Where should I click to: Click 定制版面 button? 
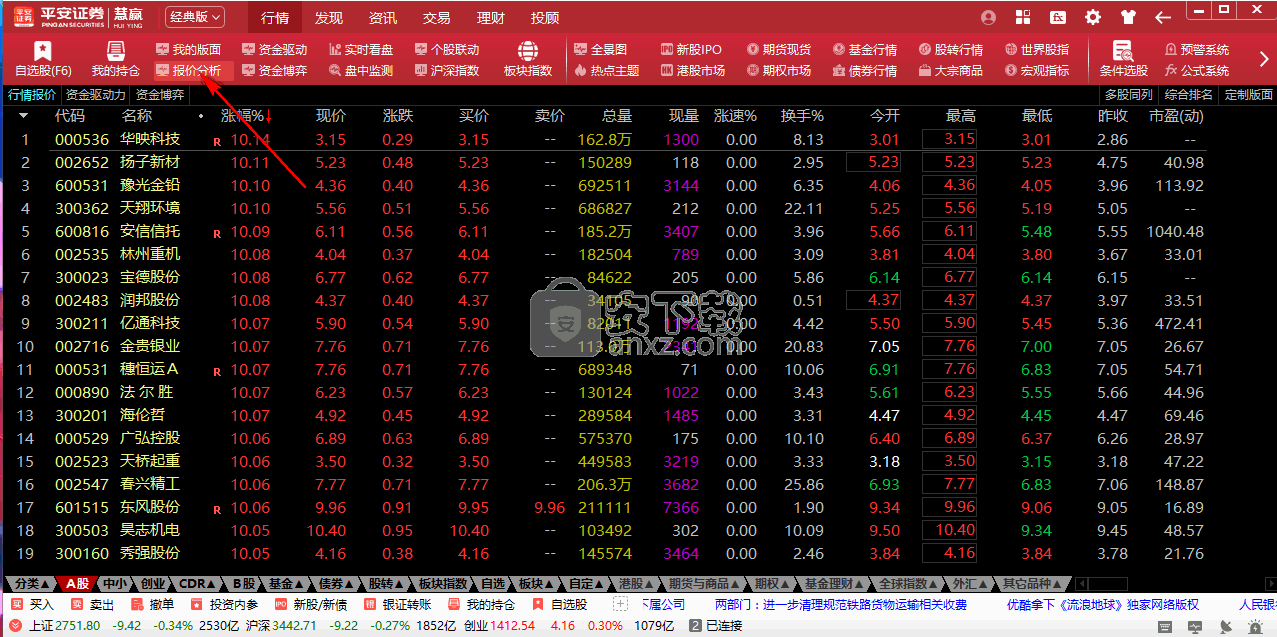coord(1248,94)
